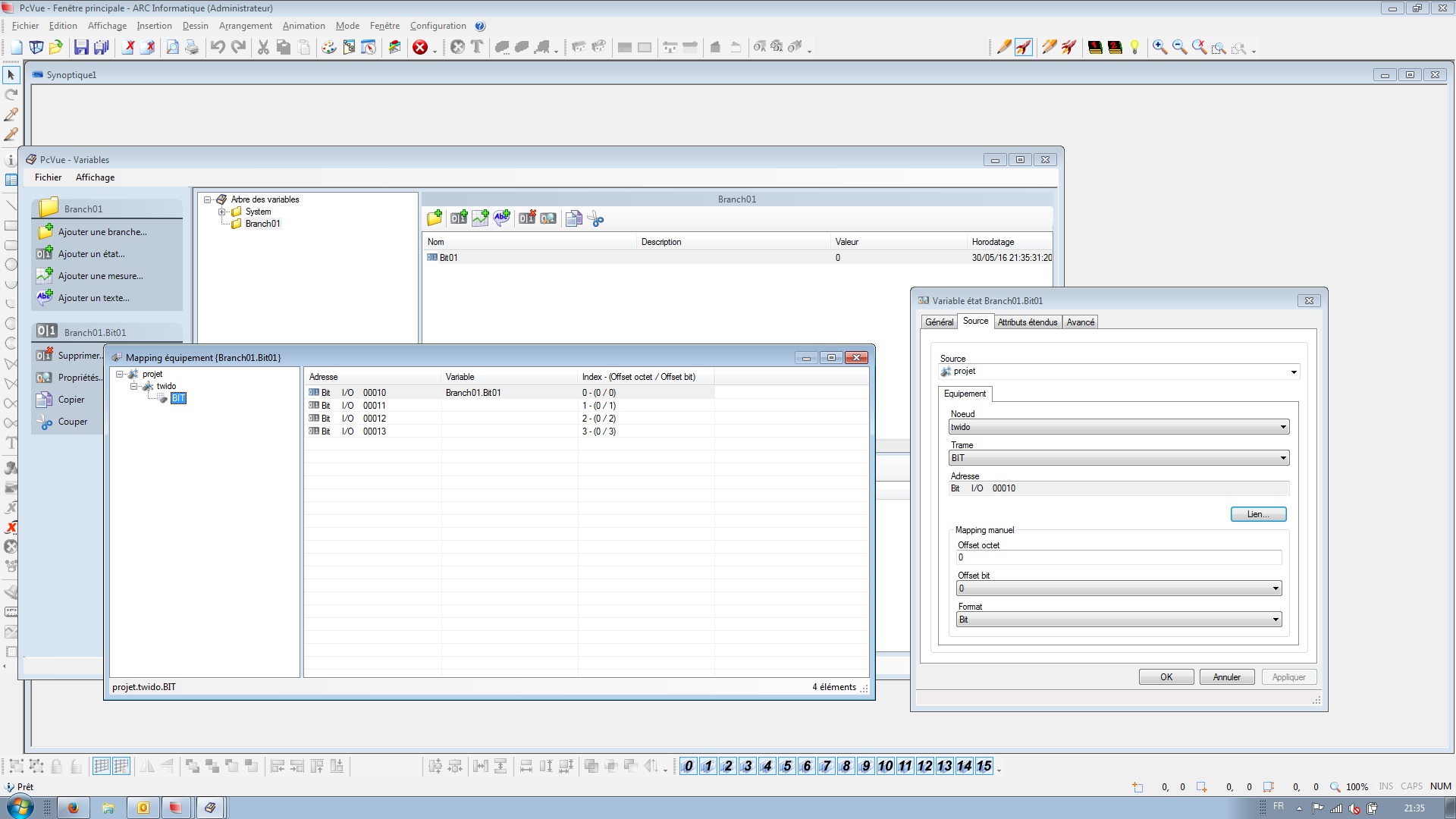
Task: Click the Lien... button
Action: 1257,514
